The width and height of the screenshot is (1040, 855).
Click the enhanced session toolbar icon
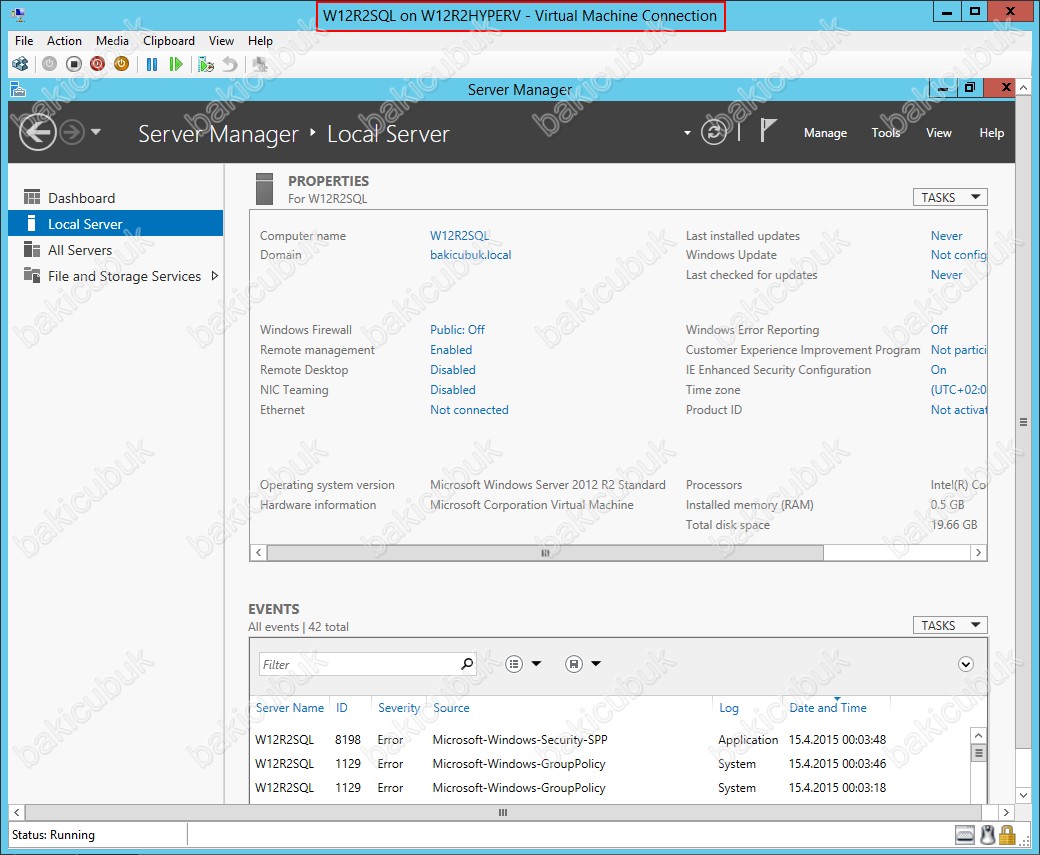click(x=260, y=64)
